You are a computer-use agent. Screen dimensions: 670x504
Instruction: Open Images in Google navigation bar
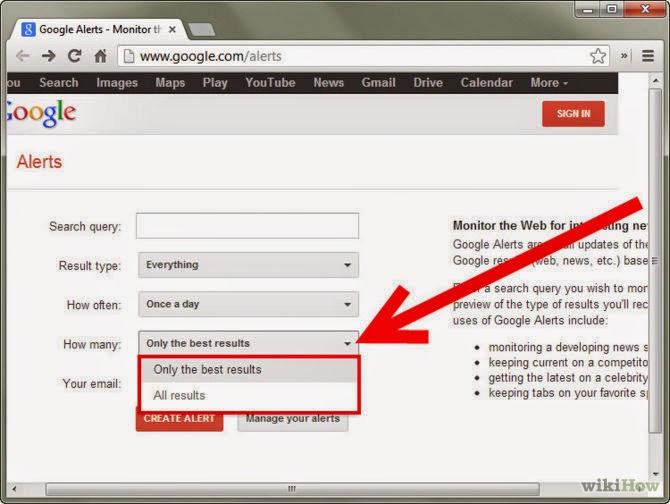click(x=117, y=82)
